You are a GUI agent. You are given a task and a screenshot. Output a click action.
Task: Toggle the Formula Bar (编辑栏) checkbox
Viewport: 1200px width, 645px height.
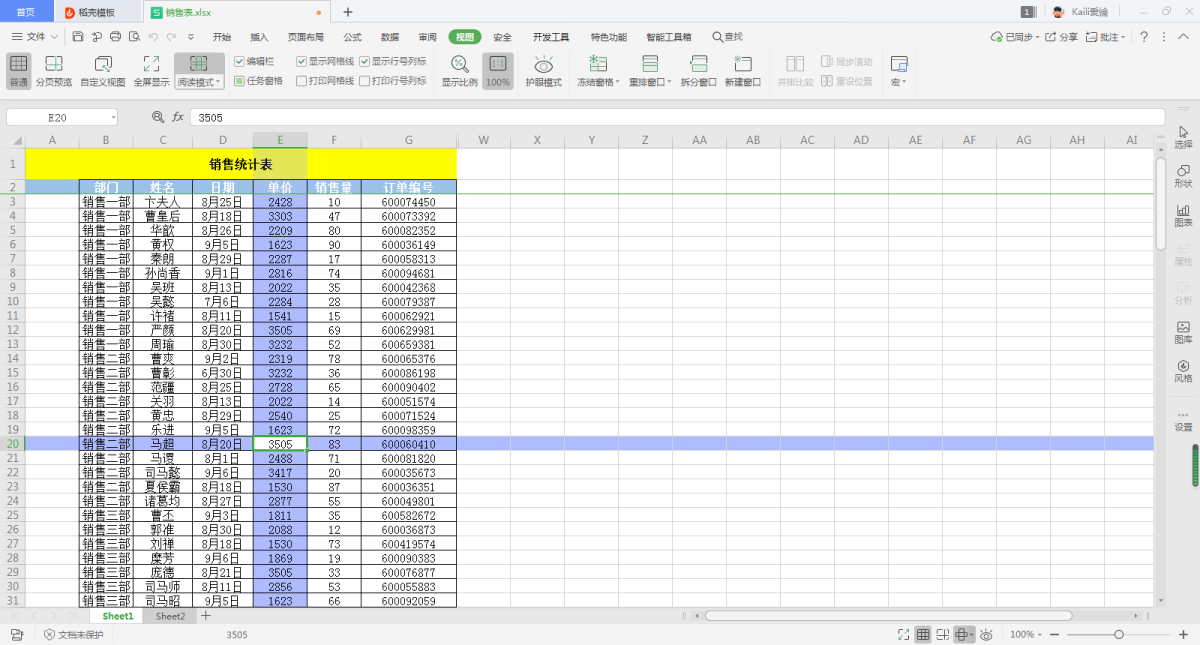coord(239,61)
